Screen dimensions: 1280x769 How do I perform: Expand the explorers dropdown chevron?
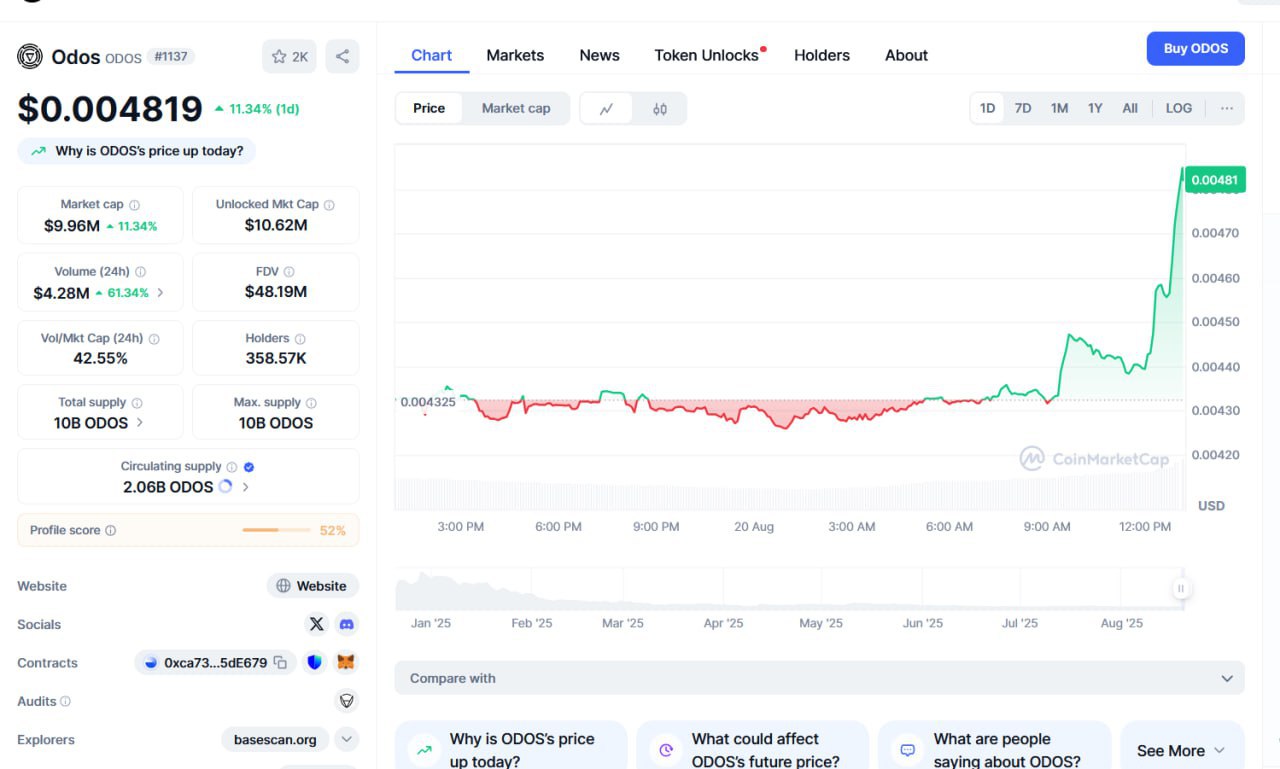pyautogui.click(x=346, y=740)
